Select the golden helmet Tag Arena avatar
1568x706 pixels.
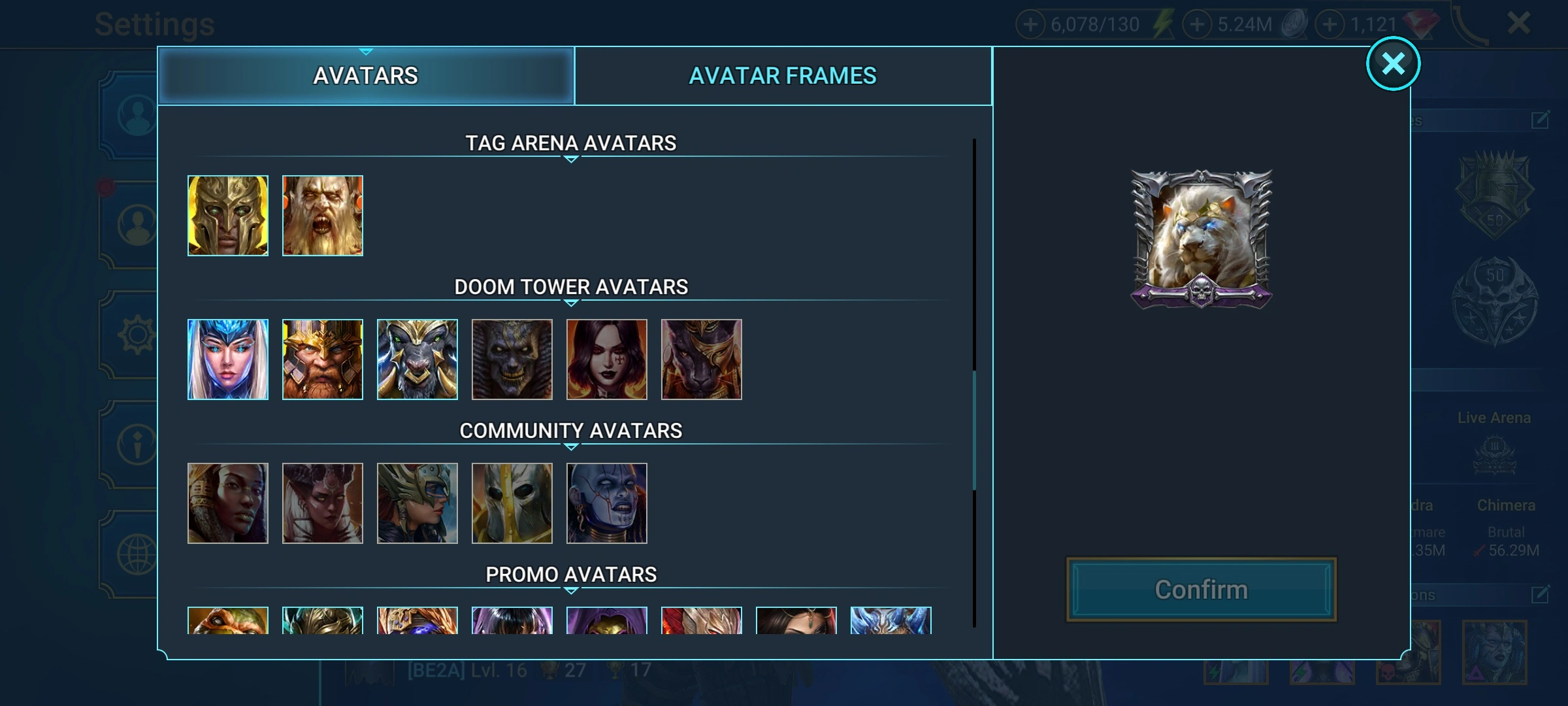[x=227, y=216]
